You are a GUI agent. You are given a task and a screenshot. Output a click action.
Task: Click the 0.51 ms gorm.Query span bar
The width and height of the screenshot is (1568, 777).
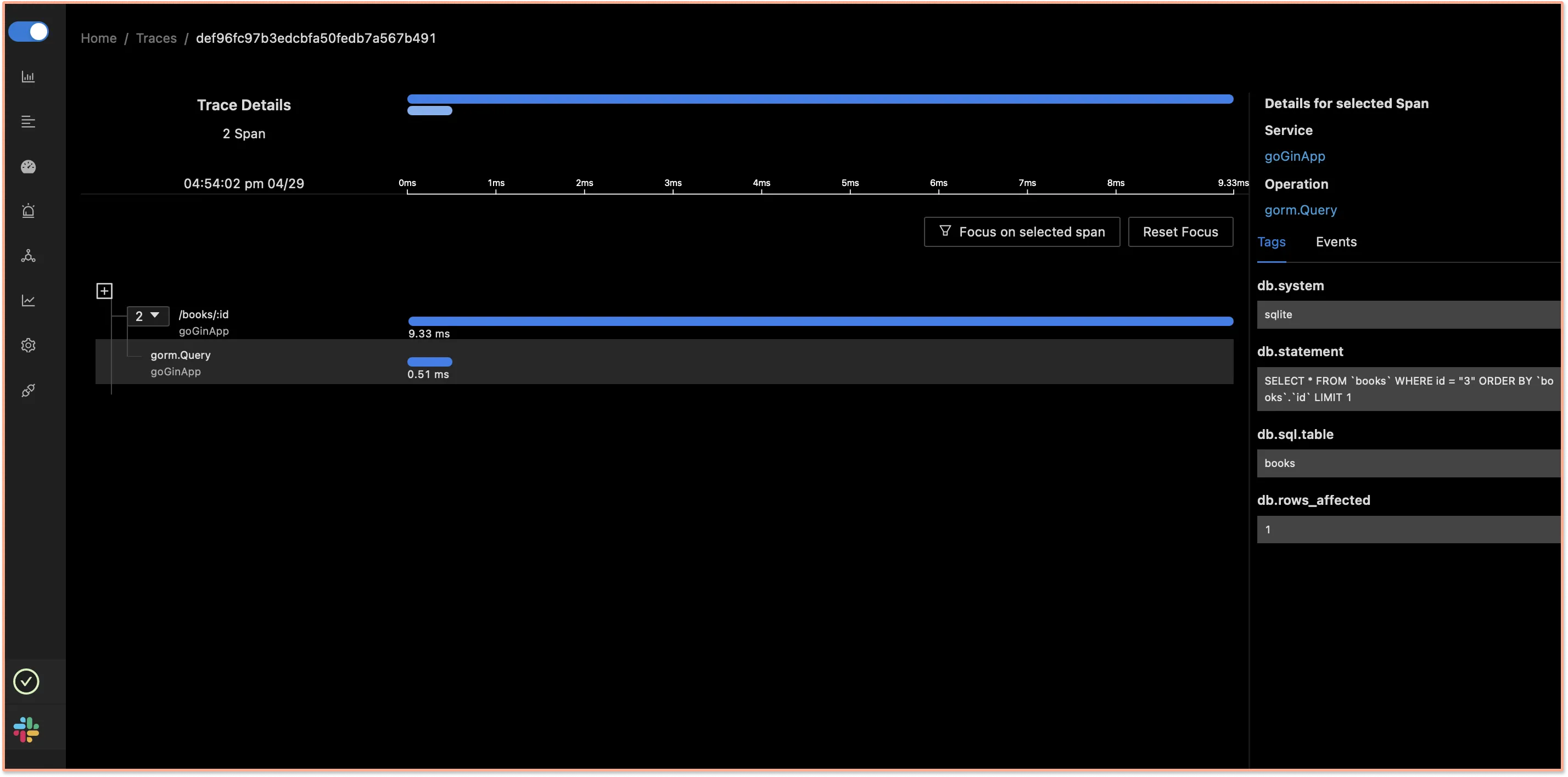tap(430, 362)
